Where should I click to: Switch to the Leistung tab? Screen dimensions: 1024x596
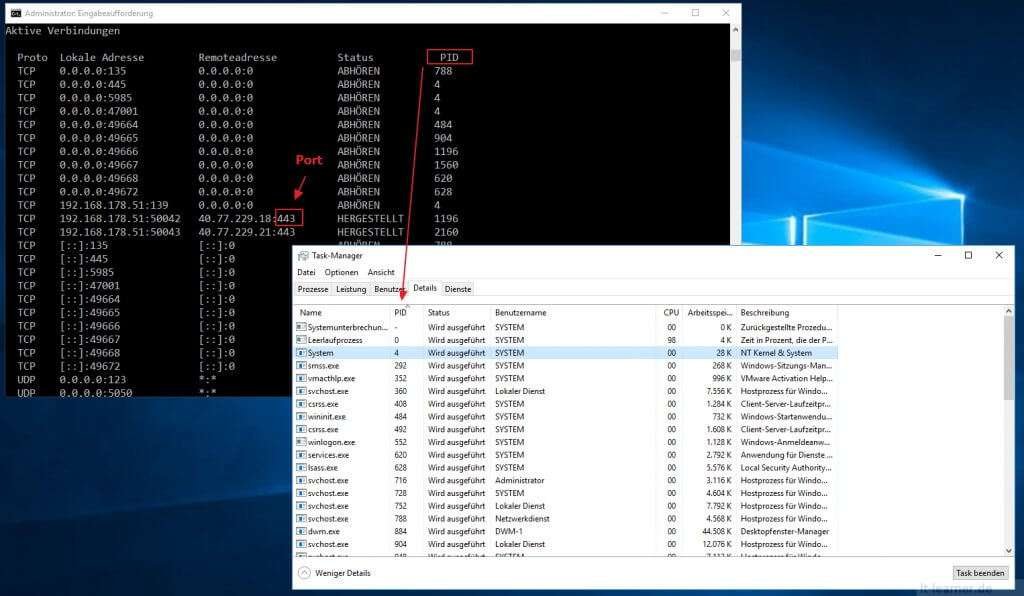[x=349, y=288]
